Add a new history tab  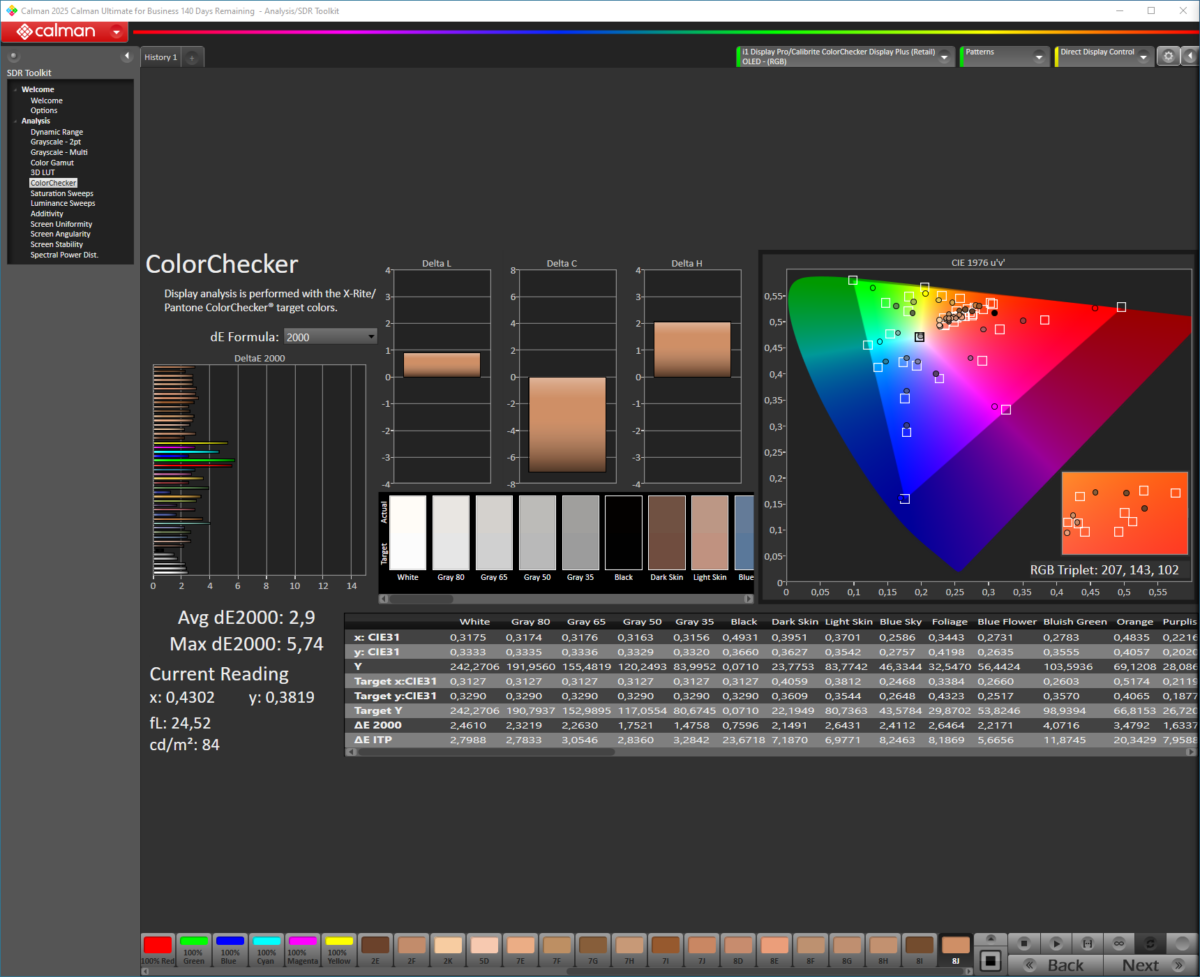(192, 58)
